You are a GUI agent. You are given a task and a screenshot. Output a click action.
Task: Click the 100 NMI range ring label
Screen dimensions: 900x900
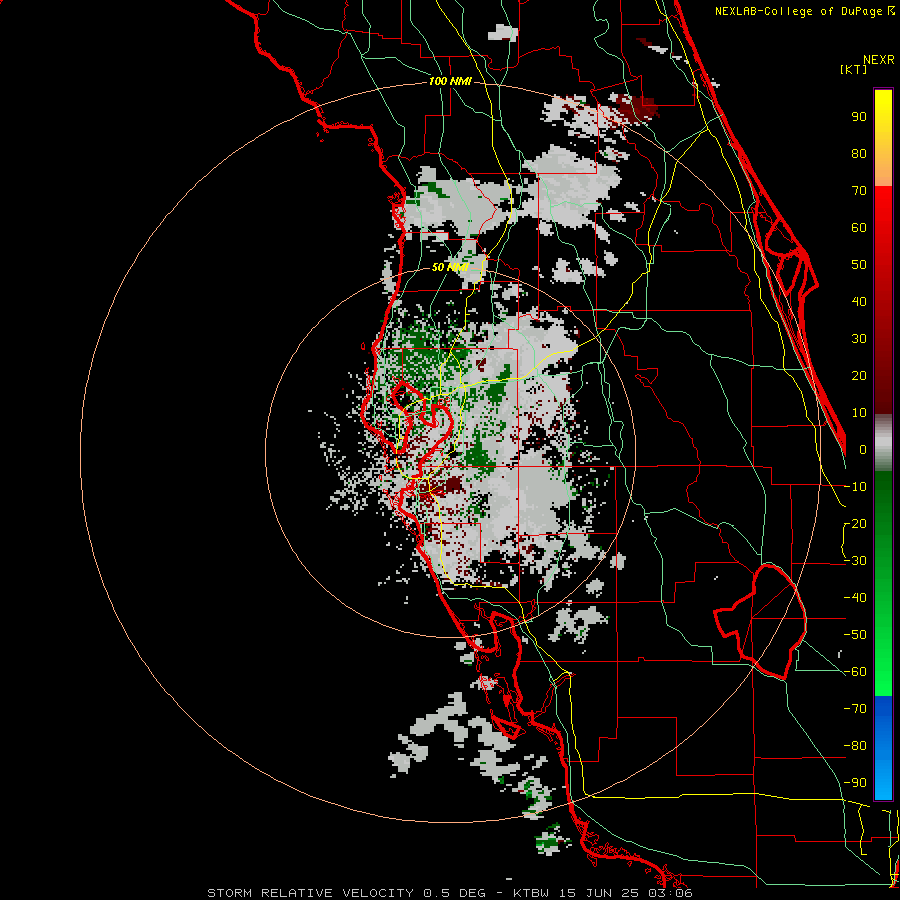click(x=450, y=81)
